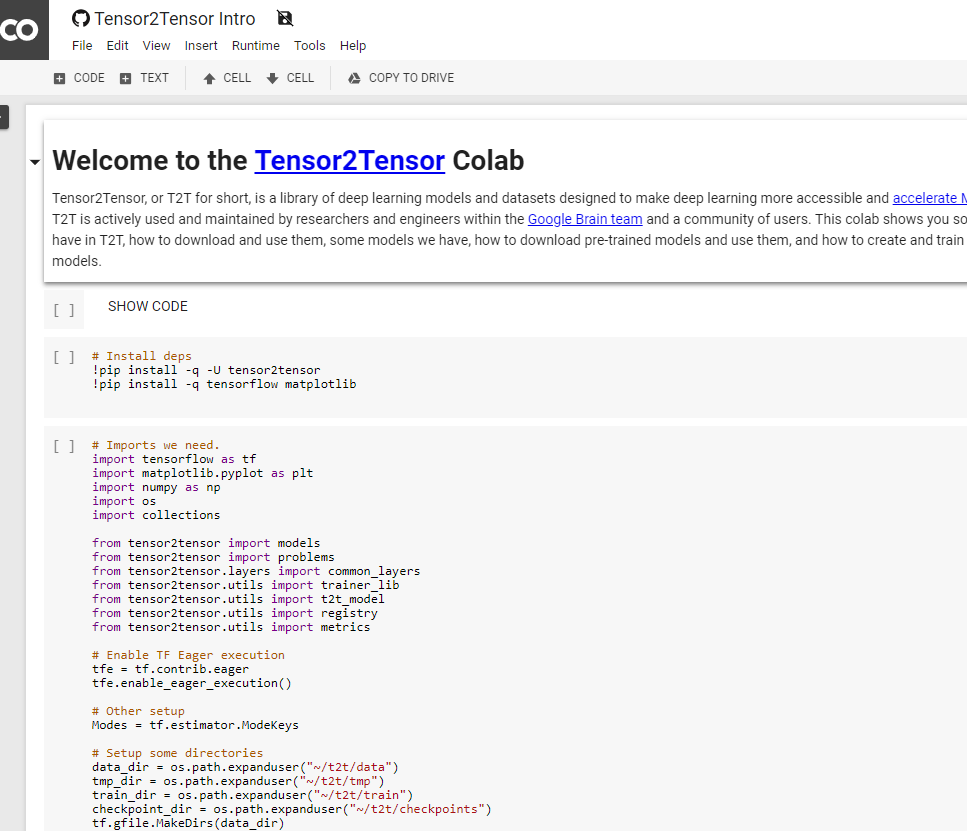Open the View menu
This screenshot has height=831, width=967.
click(x=156, y=46)
